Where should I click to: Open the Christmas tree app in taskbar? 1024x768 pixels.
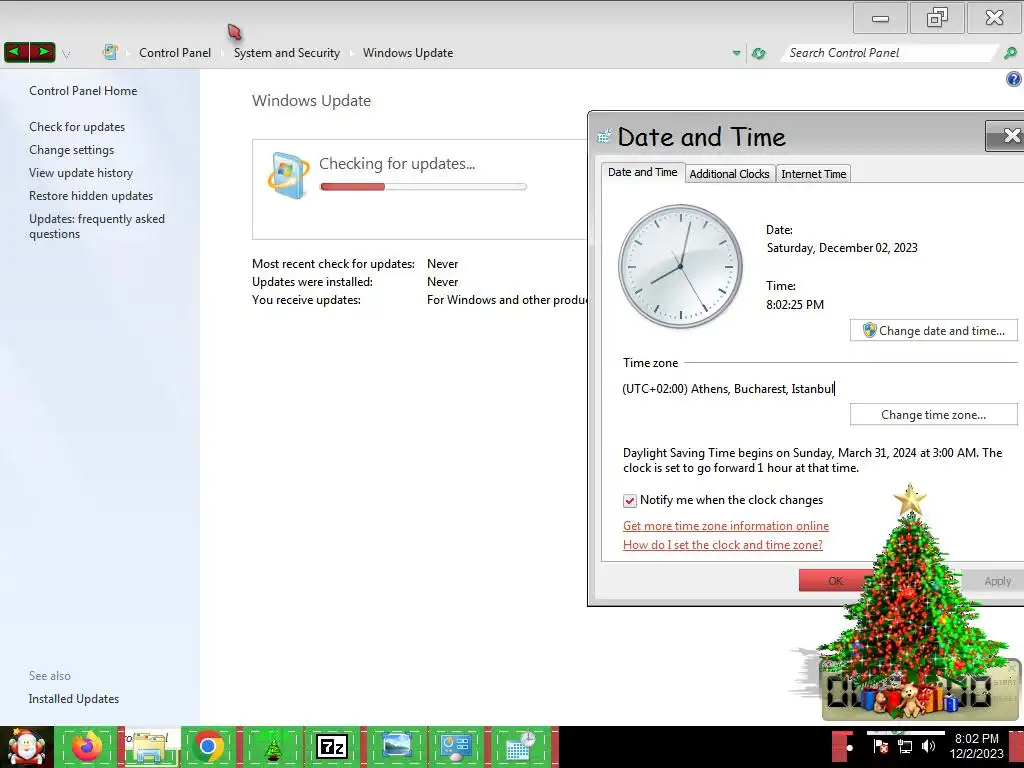pyautogui.click(x=272, y=746)
